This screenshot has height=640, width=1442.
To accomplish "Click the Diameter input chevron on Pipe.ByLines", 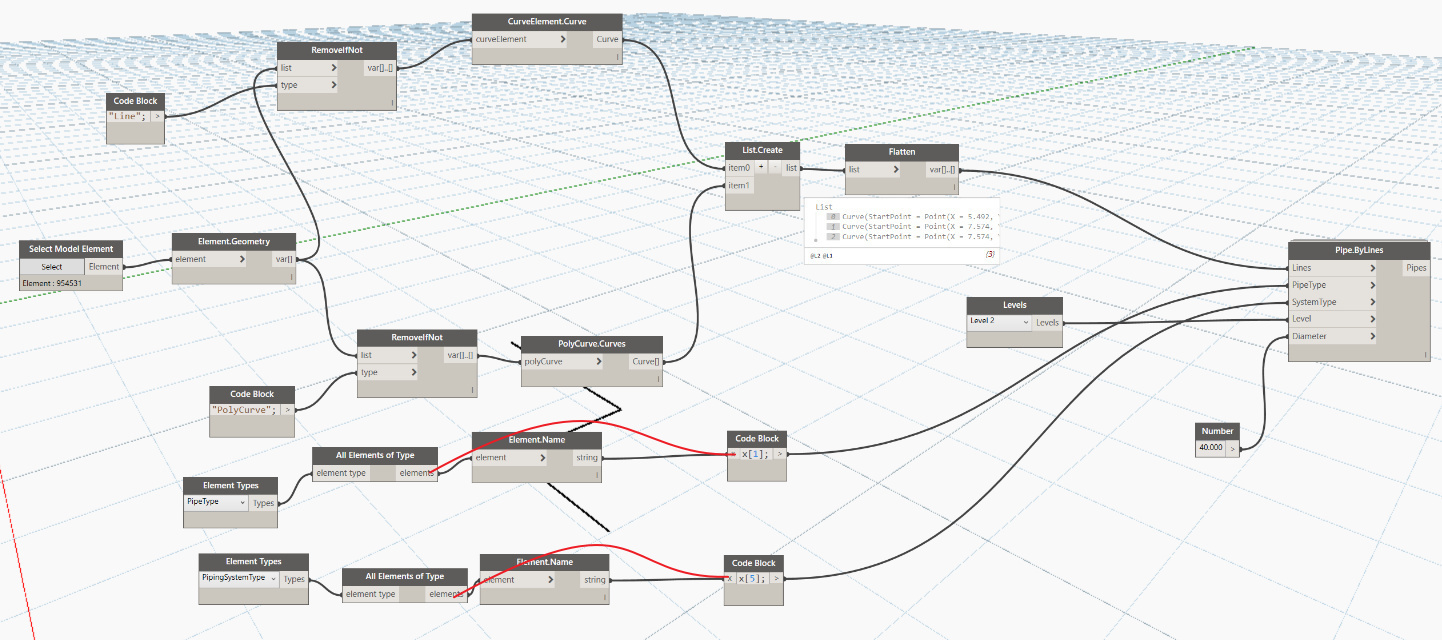I will point(1371,336).
